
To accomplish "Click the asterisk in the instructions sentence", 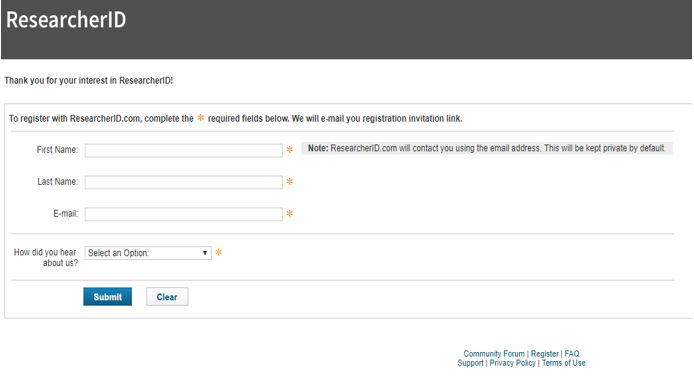I will (200, 118).
